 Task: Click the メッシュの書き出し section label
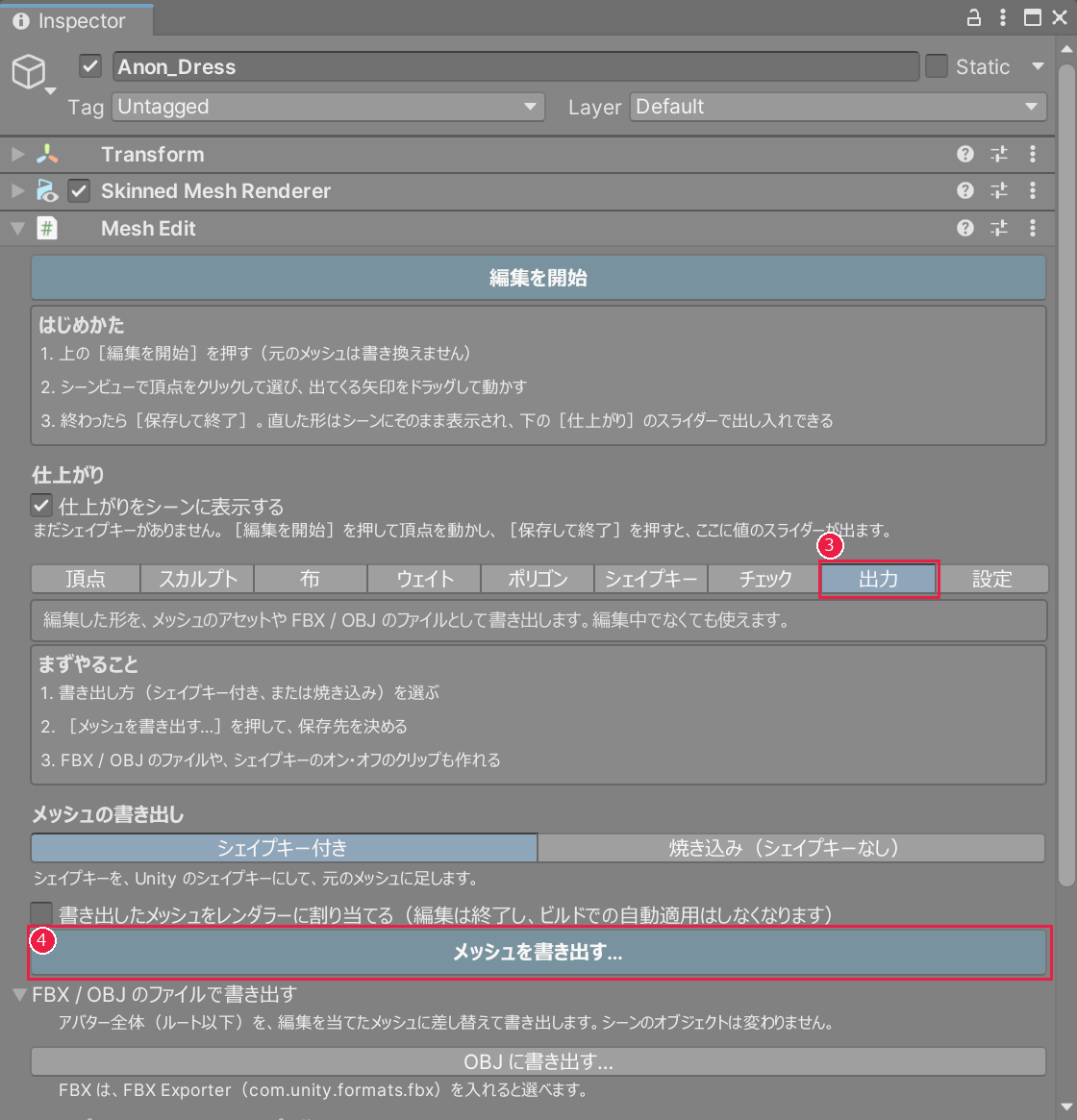pos(108,814)
